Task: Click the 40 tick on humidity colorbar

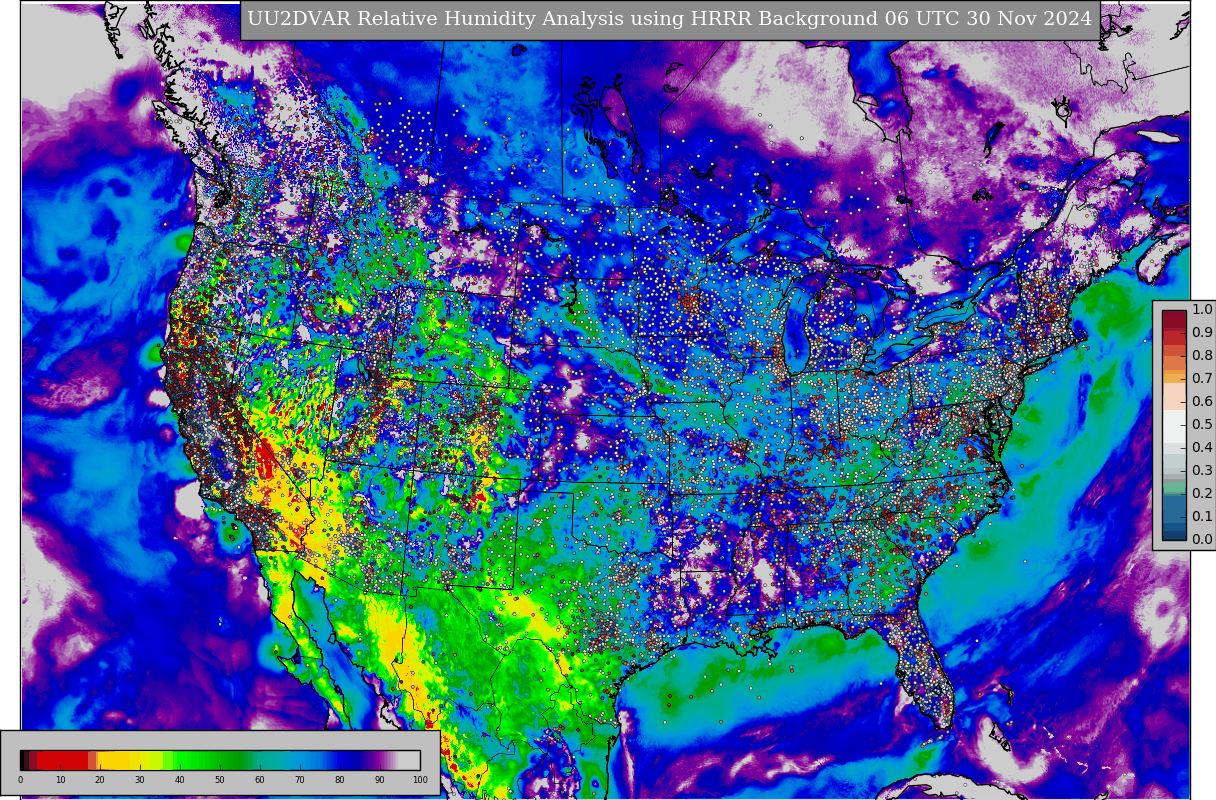Action: click(180, 780)
